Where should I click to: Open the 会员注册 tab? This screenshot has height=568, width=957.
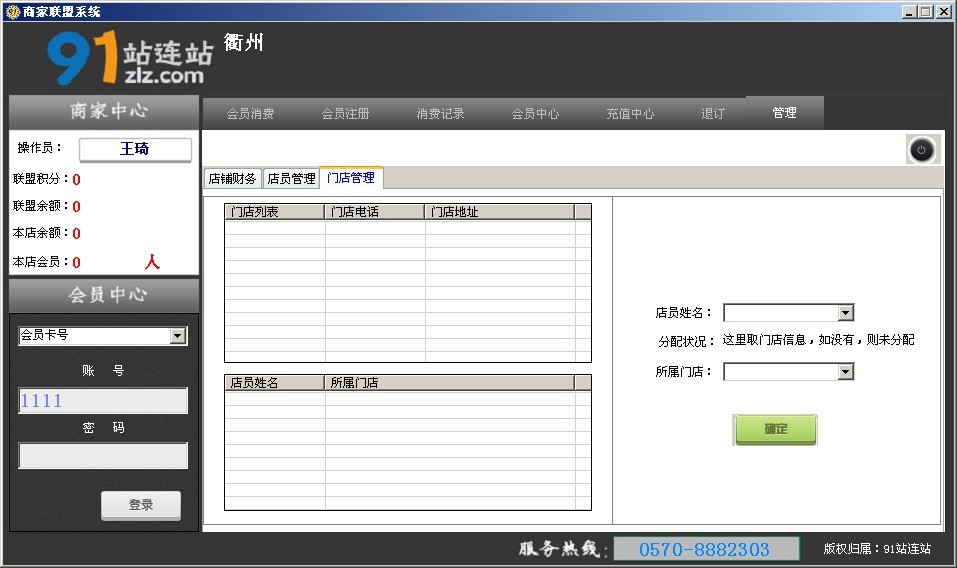[x=345, y=113]
